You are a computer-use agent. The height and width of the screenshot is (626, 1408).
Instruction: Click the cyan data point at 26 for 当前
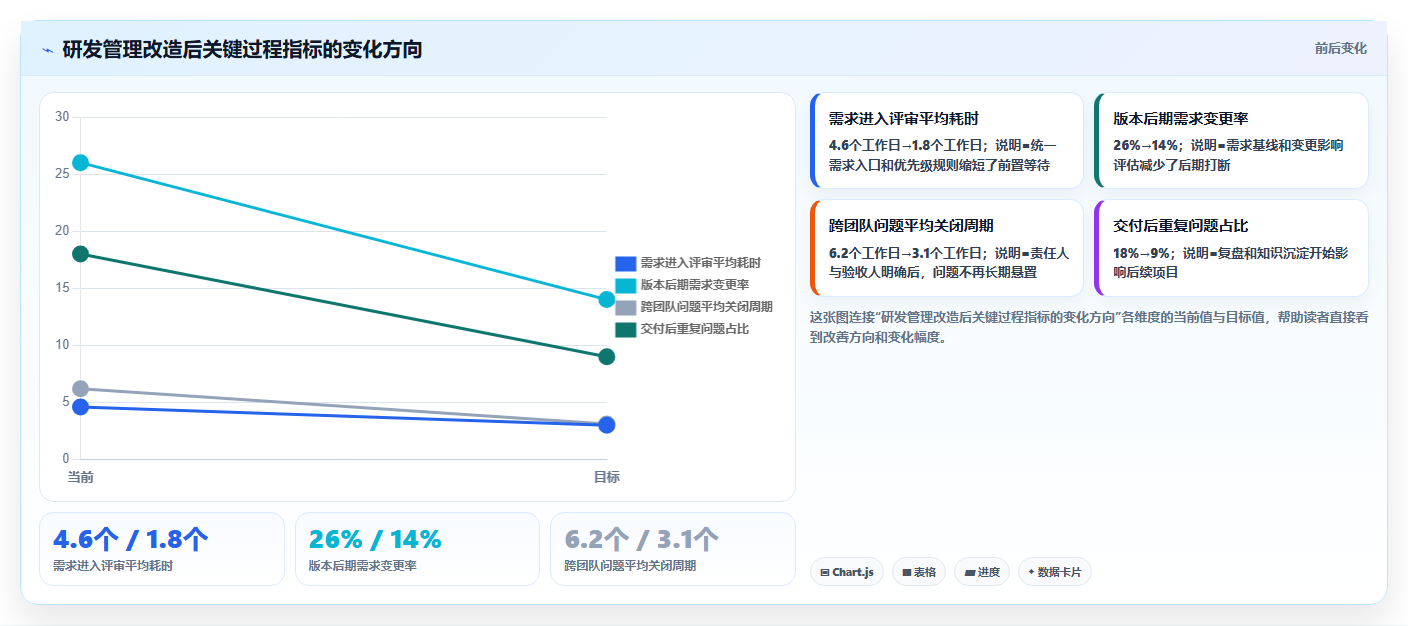(81, 163)
